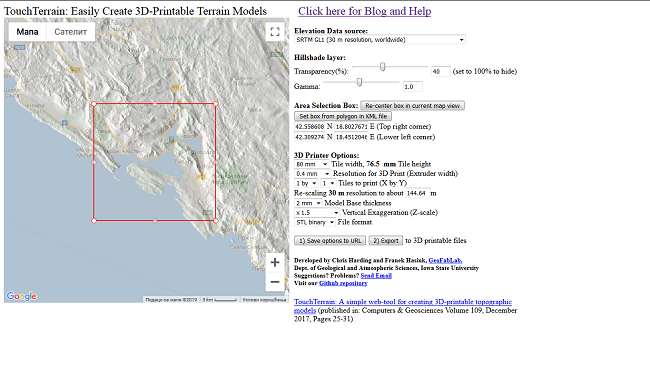The height and width of the screenshot is (365, 650).
Task: Click the Google logo on map
Action: tap(22, 296)
